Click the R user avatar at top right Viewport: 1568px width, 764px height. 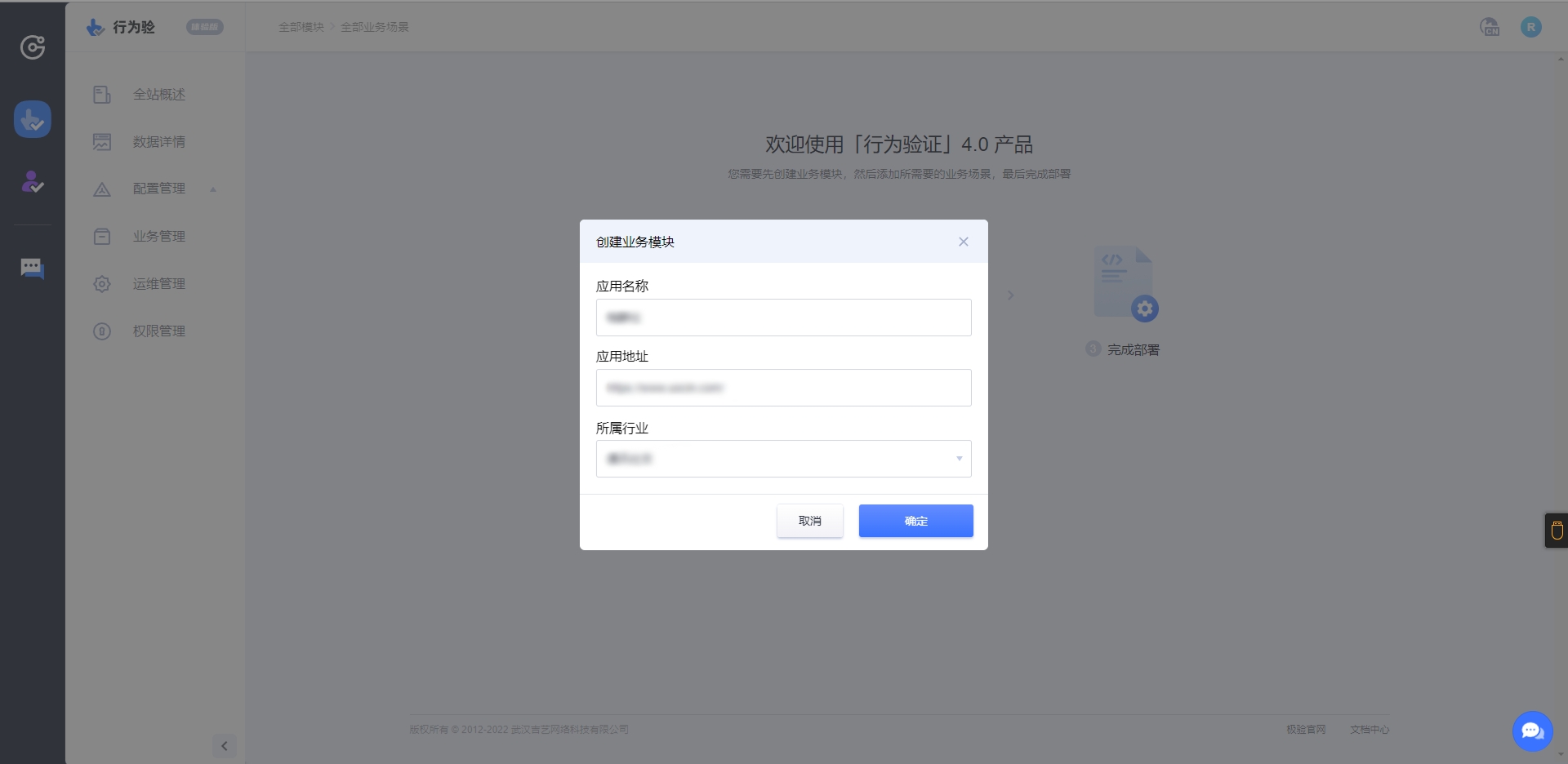tap(1531, 26)
